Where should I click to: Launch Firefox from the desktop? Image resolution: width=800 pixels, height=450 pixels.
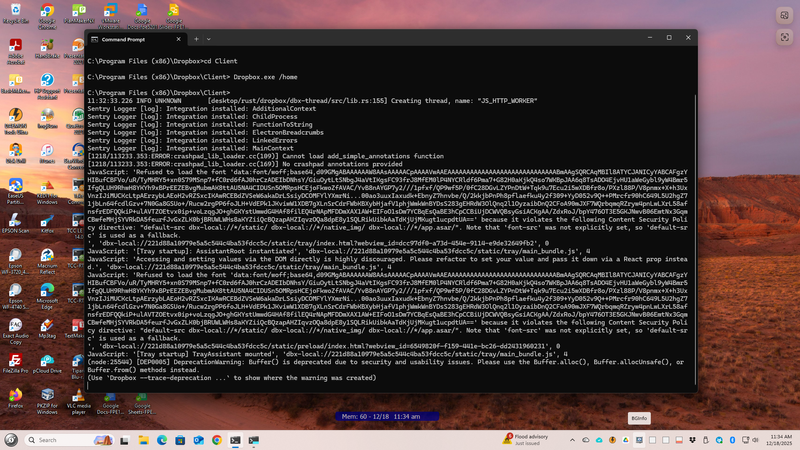[x=16, y=396]
